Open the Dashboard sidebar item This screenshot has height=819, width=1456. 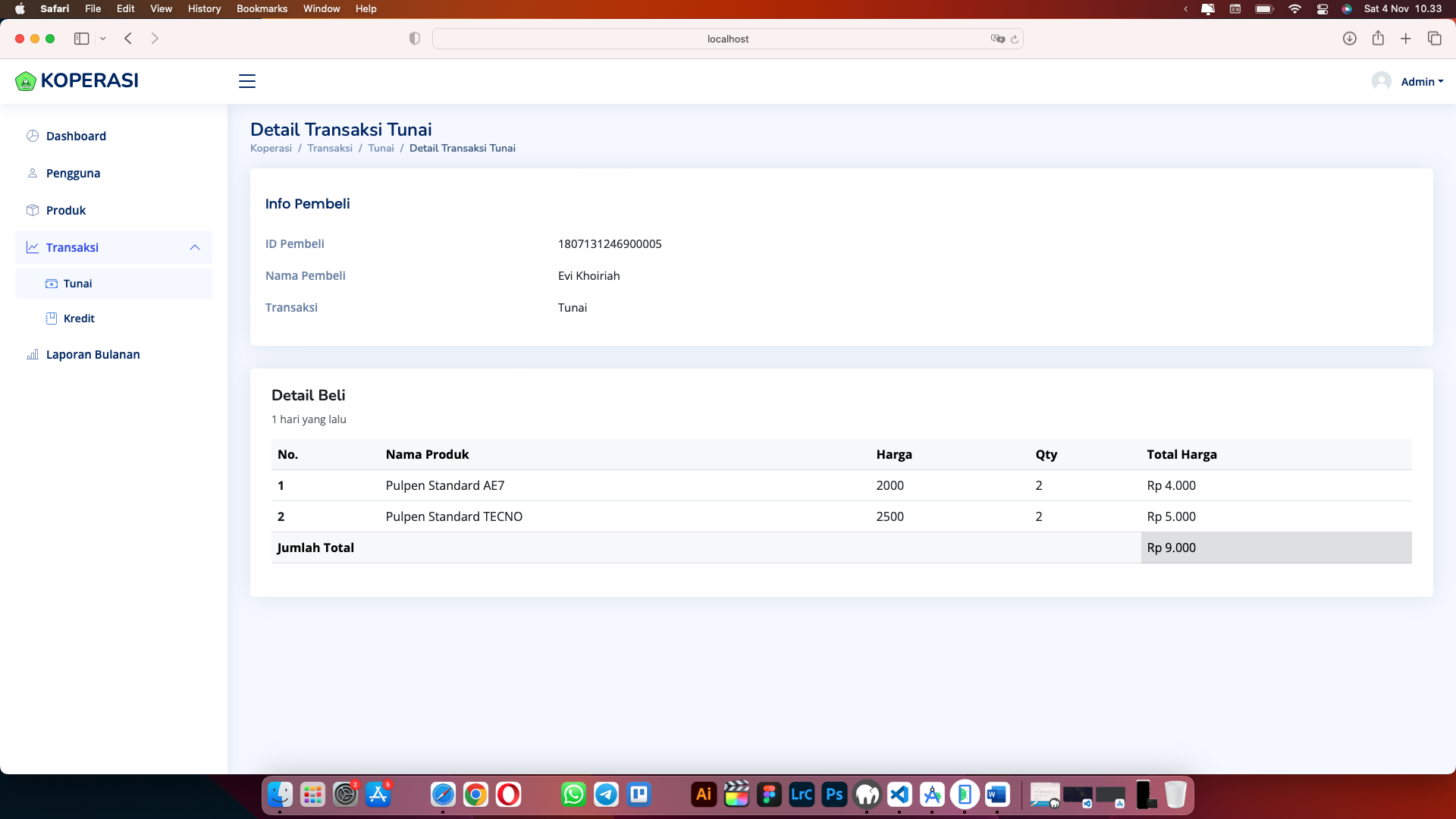(76, 136)
